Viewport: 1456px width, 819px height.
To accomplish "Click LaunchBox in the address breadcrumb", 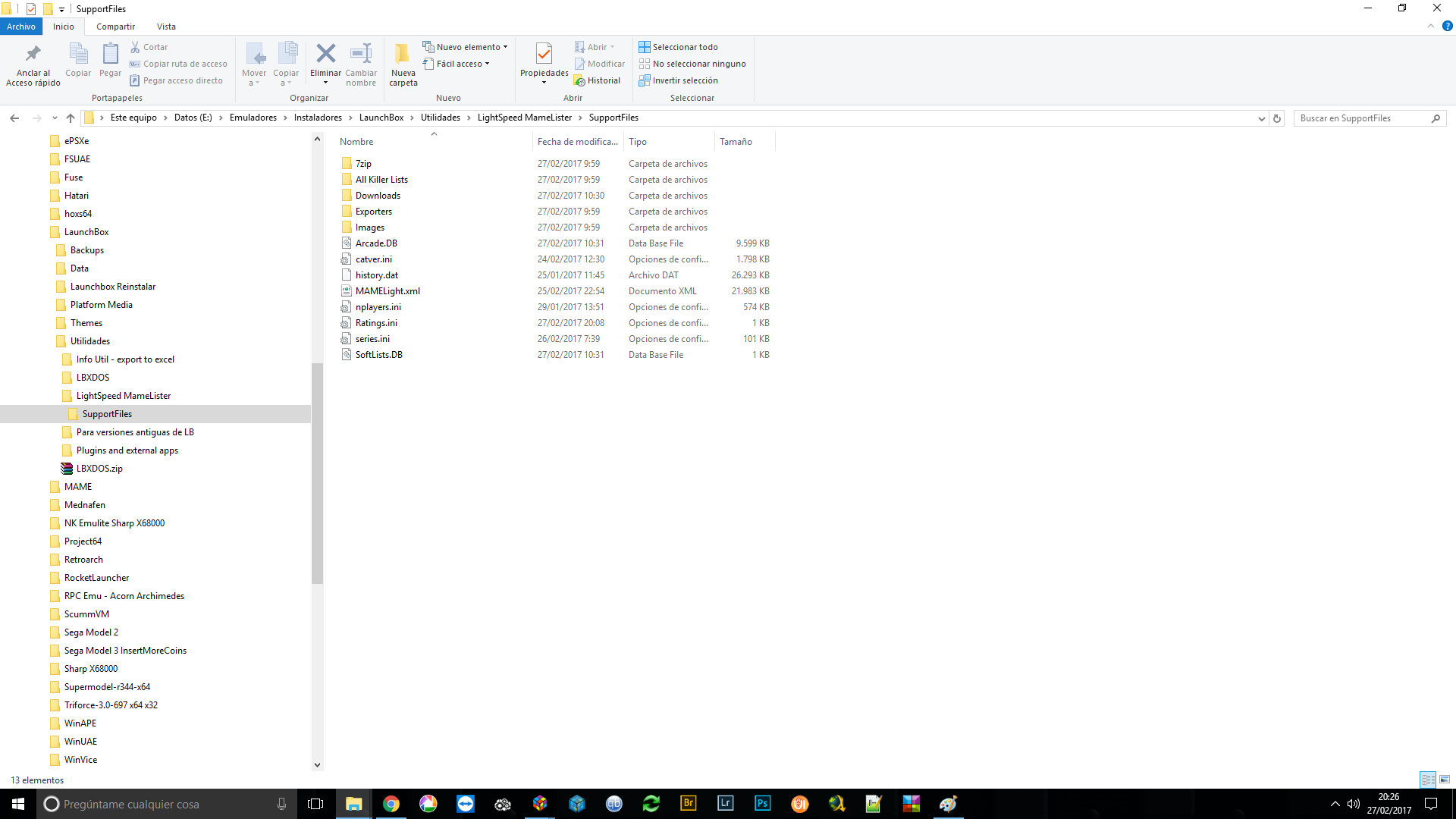I will pos(381,118).
